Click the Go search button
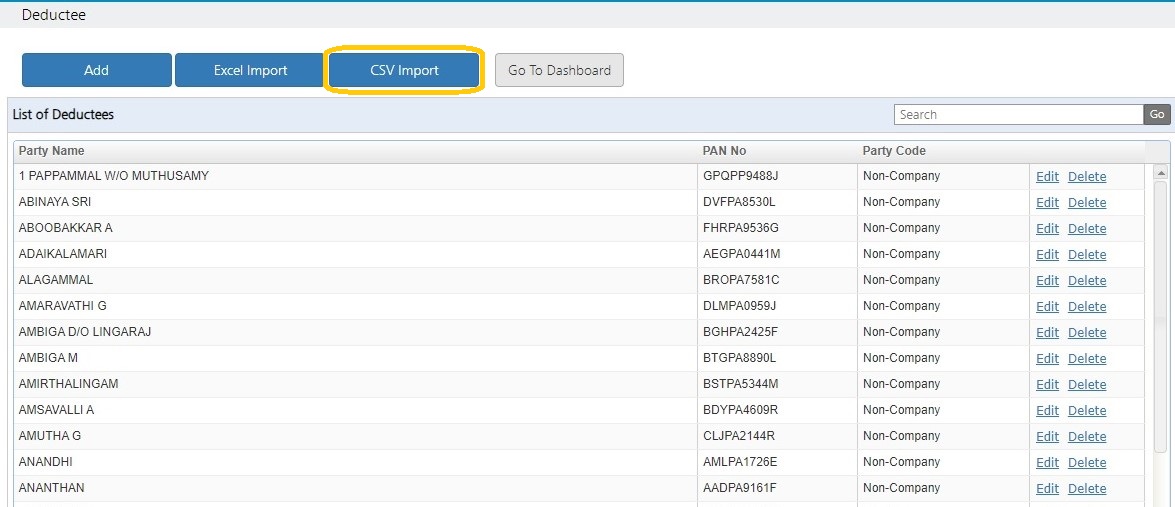The width and height of the screenshot is (1175, 507). (1157, 115)
